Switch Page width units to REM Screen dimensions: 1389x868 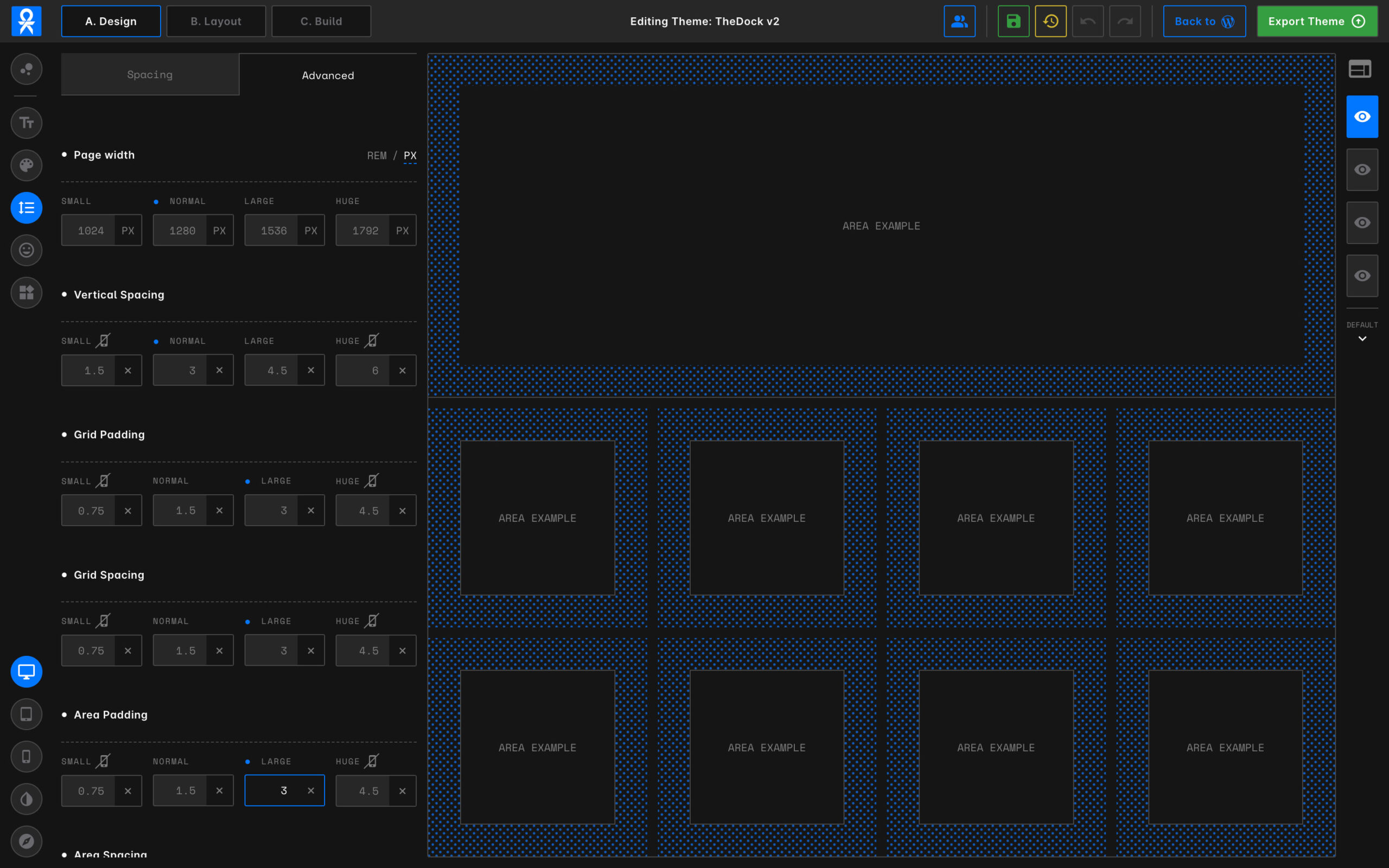377,156
